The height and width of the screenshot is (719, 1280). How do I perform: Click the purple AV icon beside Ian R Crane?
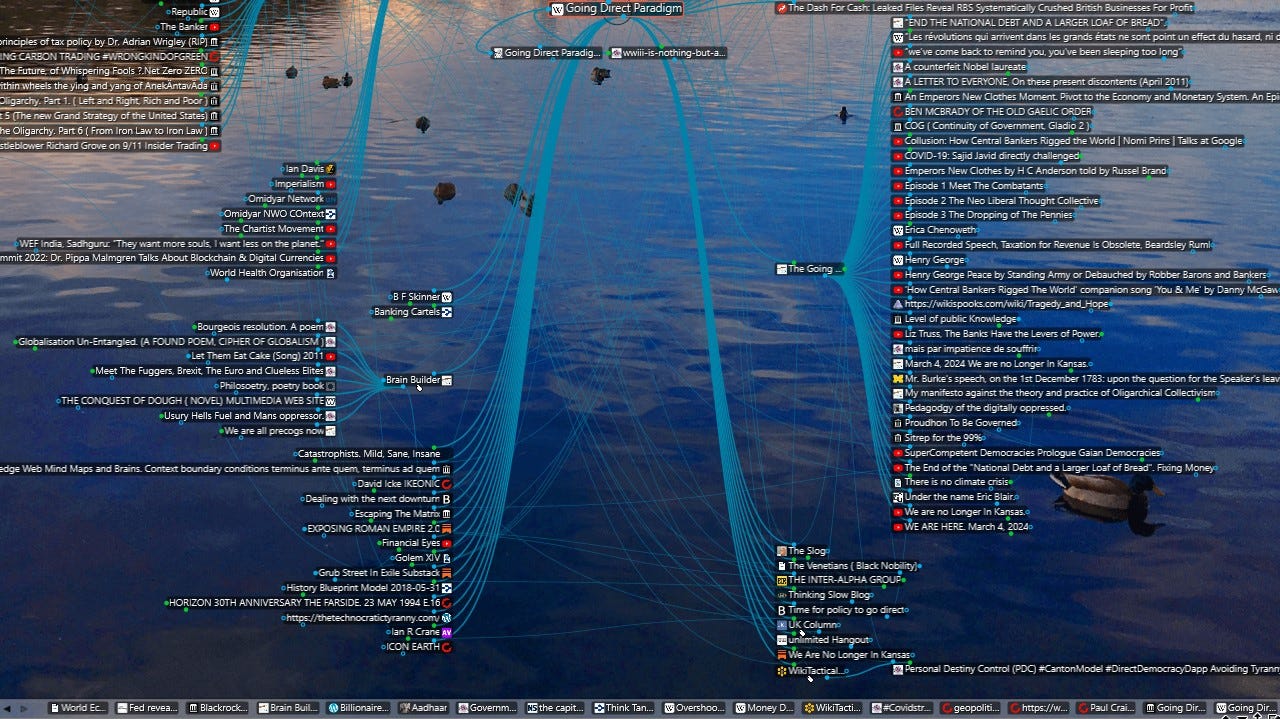[x=447, y=632]
